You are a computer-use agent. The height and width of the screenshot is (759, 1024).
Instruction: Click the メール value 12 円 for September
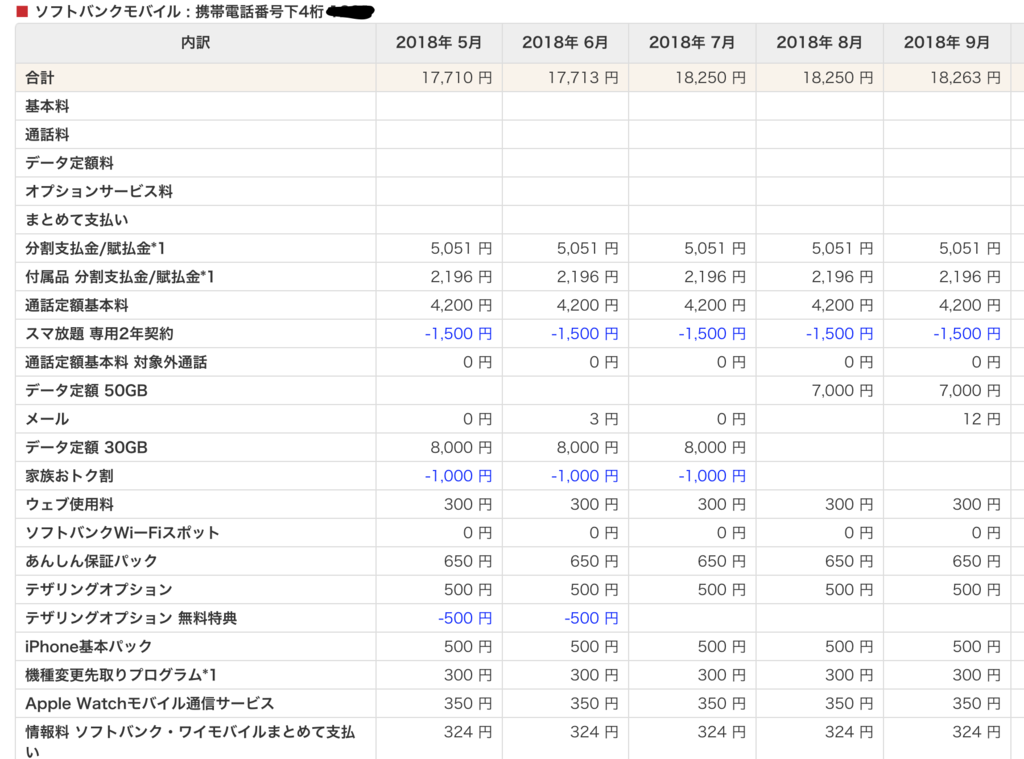pyautogui.click(x=982, y=419)
